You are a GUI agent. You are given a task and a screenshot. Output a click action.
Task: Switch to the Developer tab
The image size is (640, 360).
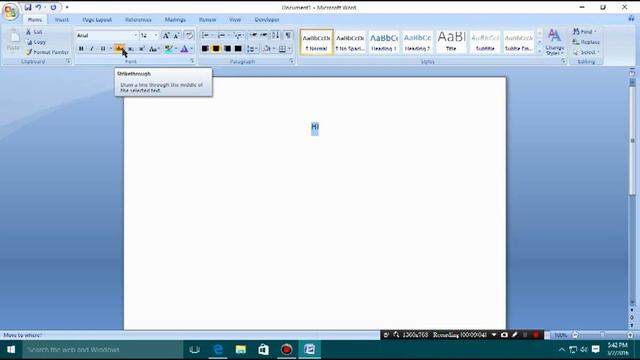267,20
